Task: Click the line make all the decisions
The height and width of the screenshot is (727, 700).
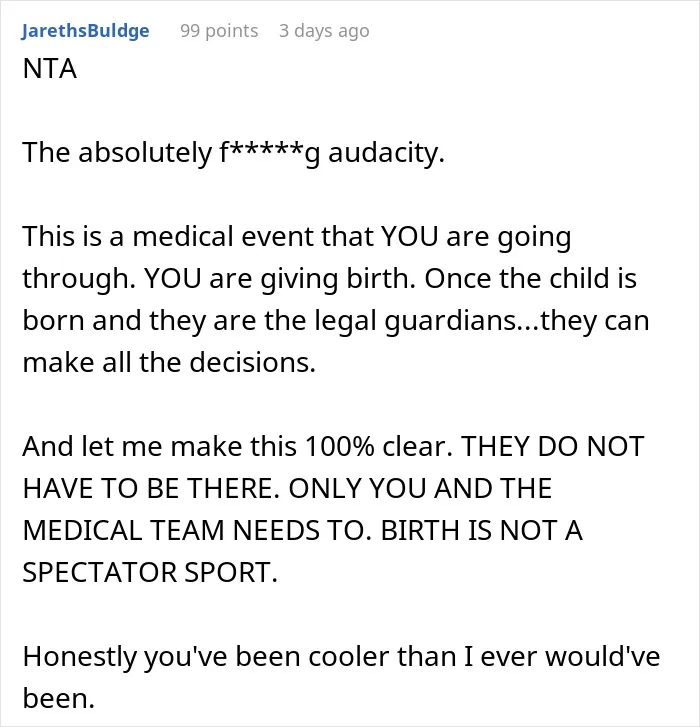Action: pyautogui.click(x=169, y=362)
